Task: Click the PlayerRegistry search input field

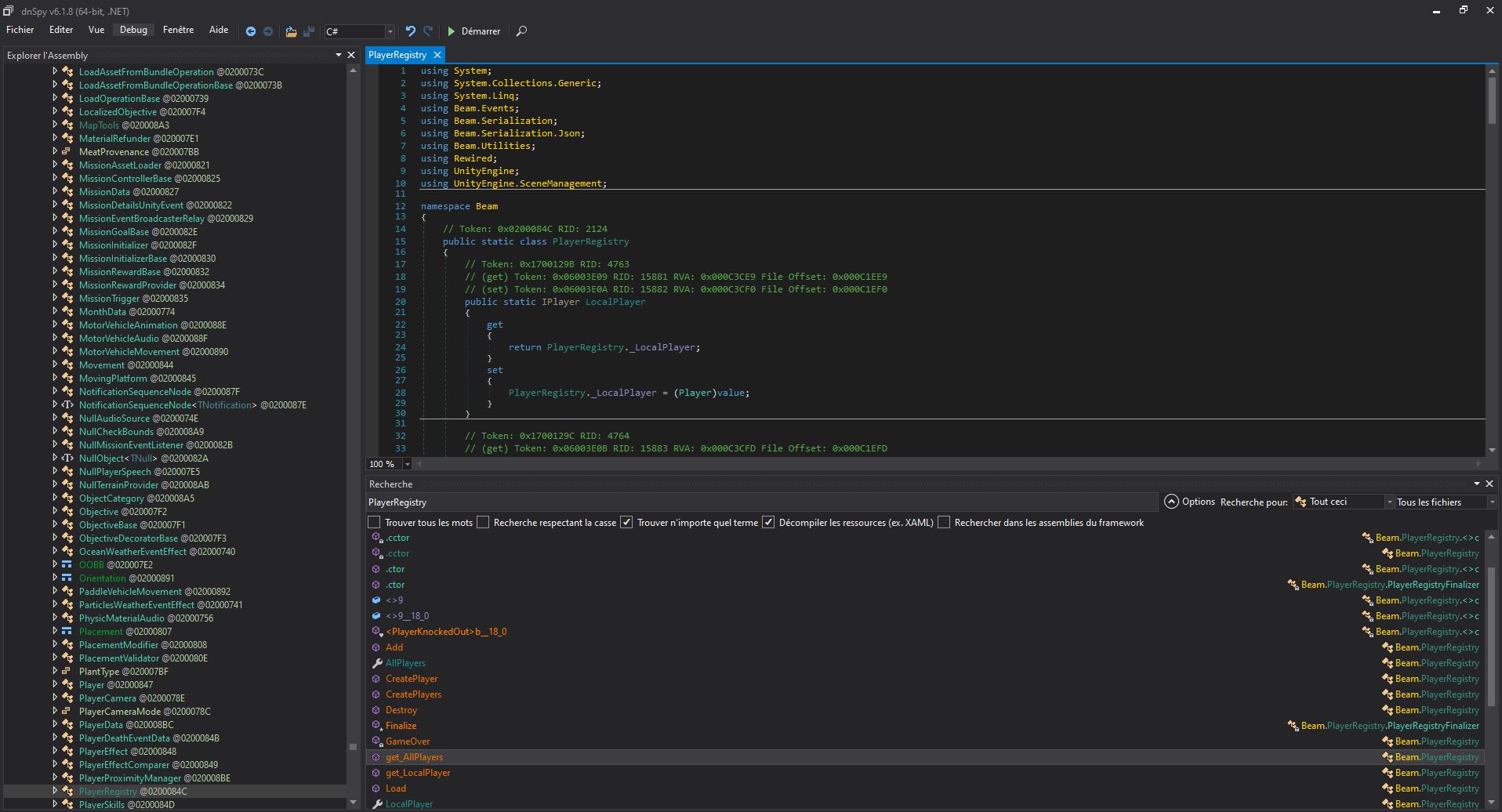Action: tap(760, 502)
